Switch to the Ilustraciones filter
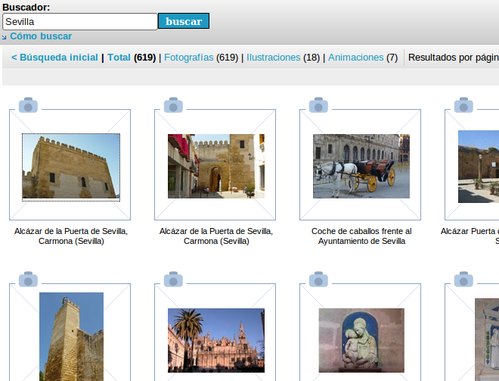Viewport: 499px width, 381px height. coord(273,57)
